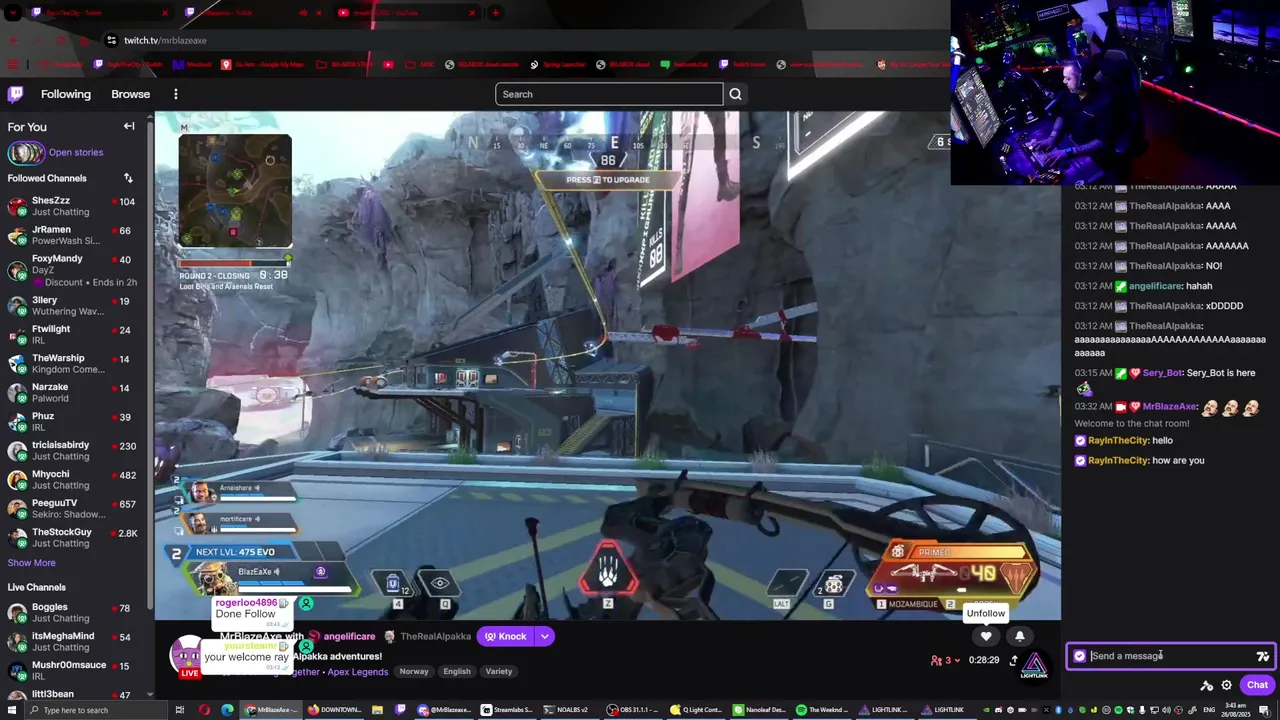The height and width of the screenshot is (720, 1280).
Task: Click the Twitch home logo
Action: click(15, 94)
